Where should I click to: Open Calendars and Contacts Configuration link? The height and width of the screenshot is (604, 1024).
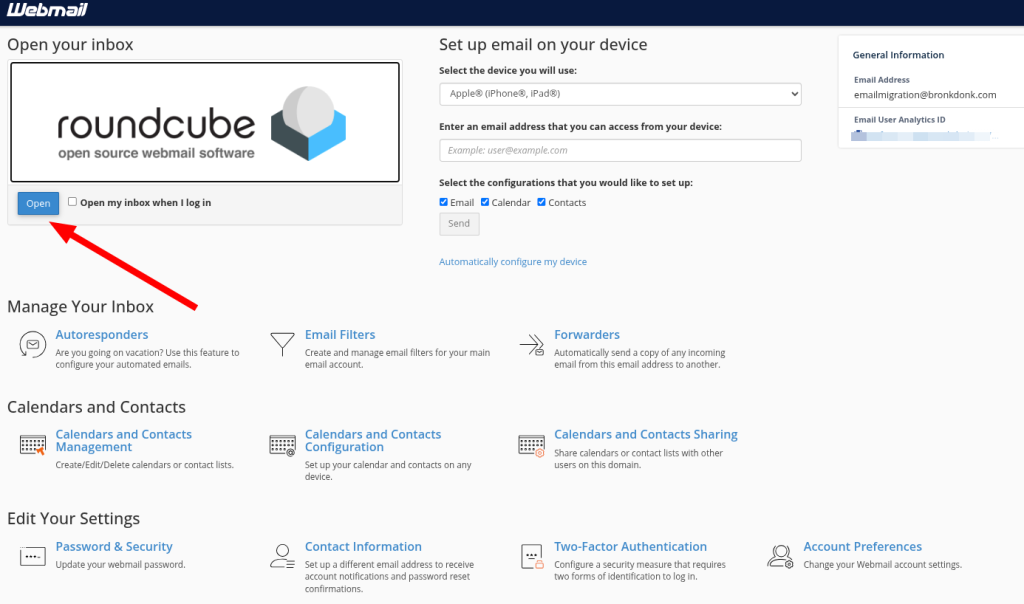pos(373,440)
